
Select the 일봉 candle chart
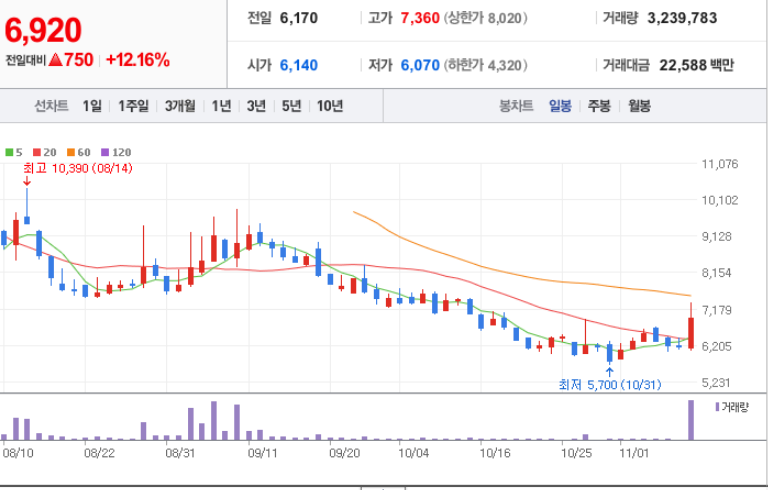560,106
